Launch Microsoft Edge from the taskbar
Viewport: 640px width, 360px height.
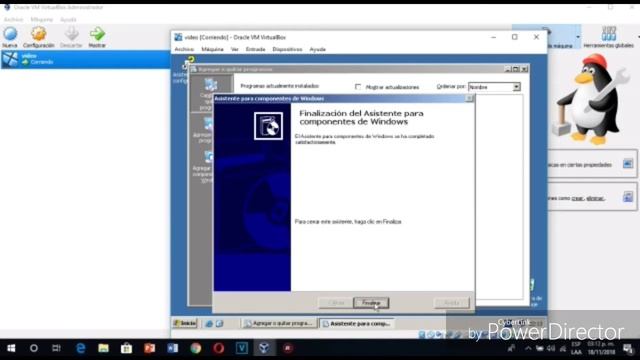point(81,348)
